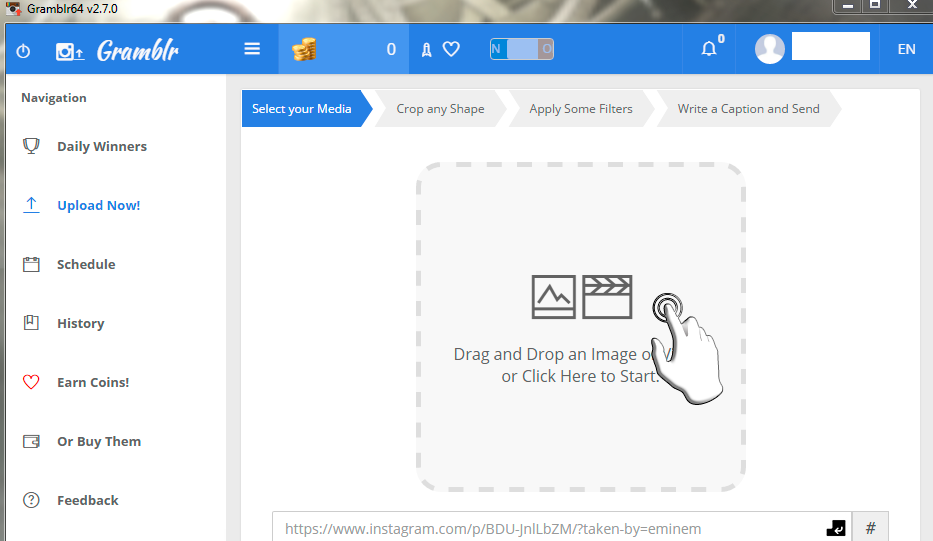Click the Gramblr camera upload logo icon

pos(70,52)
